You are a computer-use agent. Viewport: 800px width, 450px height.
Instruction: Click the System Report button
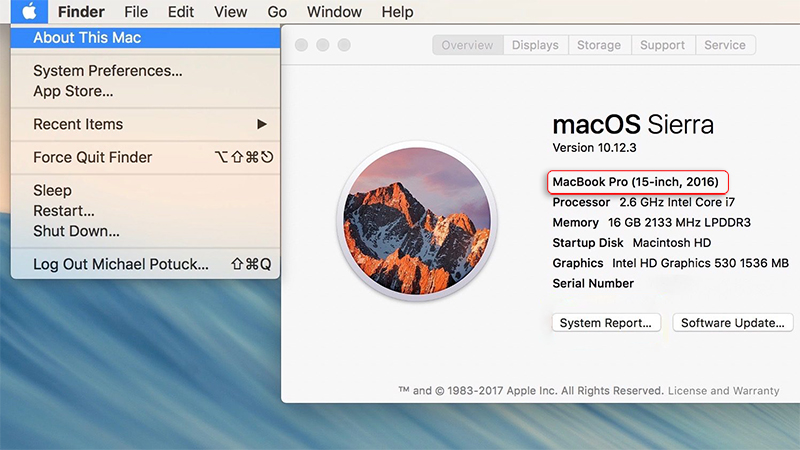point(606,323)
